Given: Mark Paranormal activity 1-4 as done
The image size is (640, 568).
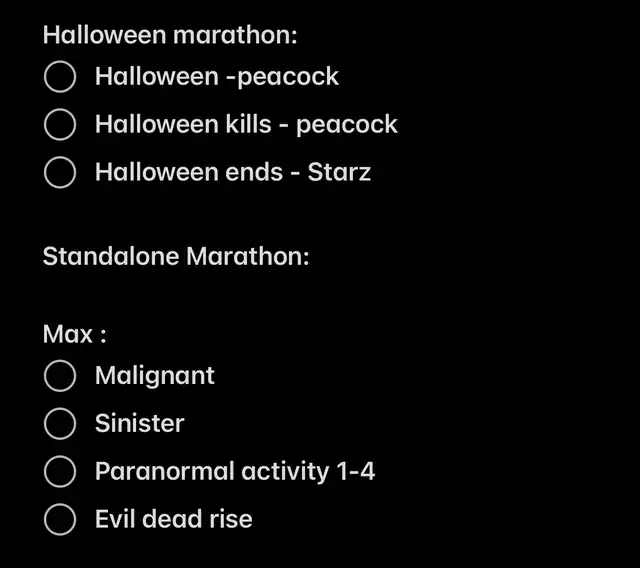Looking at the screenshot, I should pos(60,471).
